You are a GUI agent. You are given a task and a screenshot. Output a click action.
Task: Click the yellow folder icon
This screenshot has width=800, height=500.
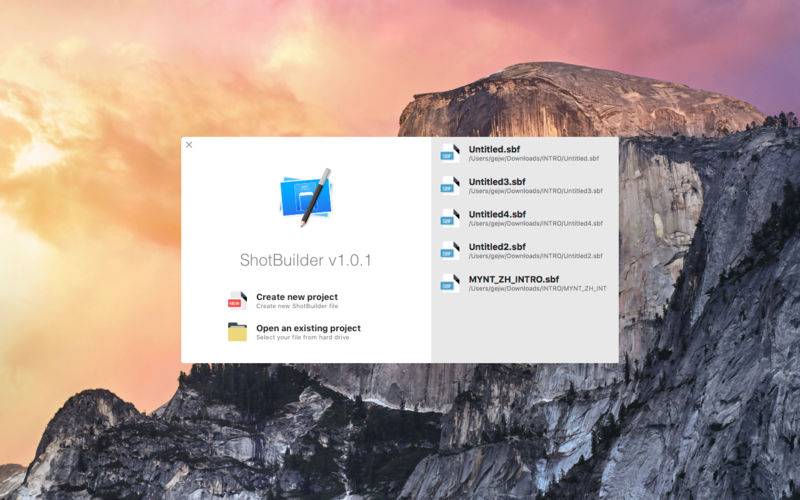coord(237,332)
